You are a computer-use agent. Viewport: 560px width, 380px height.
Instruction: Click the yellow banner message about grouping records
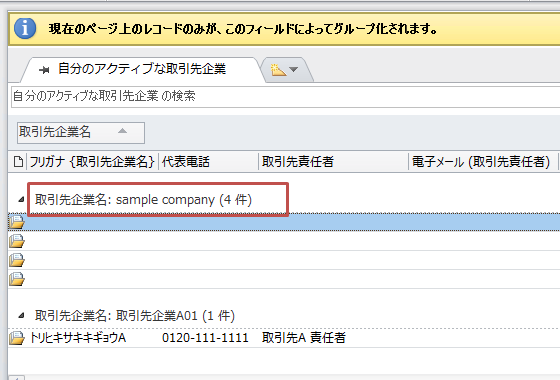[243, 29]
